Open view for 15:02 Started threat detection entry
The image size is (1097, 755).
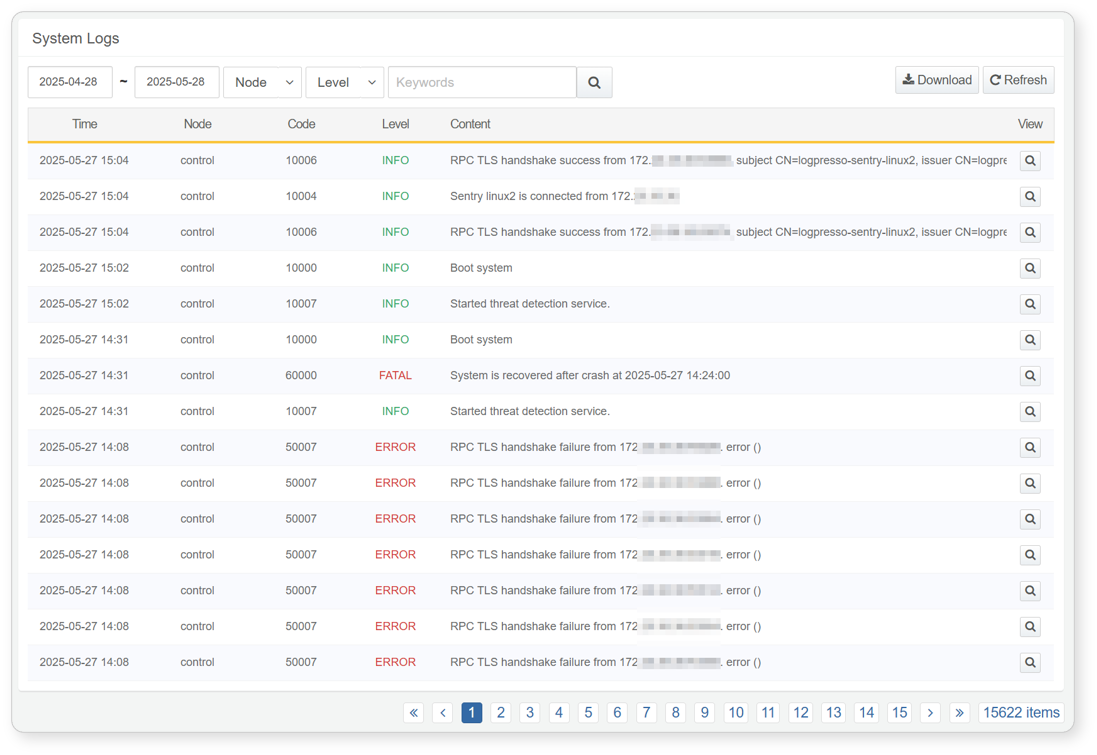(x=1030, y=304)
